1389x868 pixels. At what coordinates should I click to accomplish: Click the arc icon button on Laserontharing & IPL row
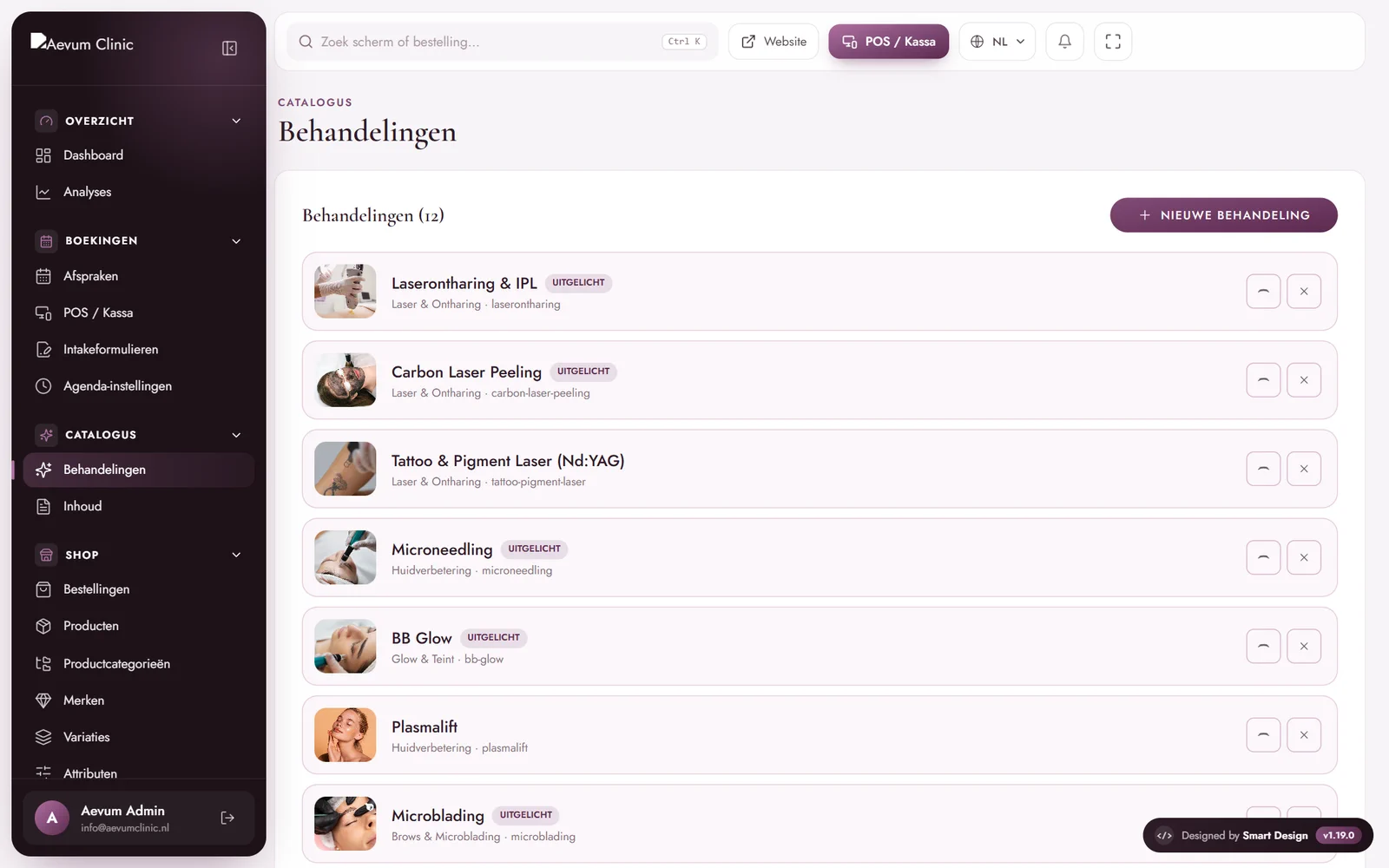[x=1263, y=292]
